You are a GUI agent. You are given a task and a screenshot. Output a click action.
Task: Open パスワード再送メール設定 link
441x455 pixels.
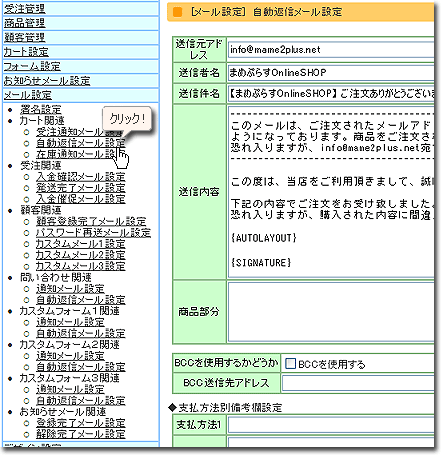pyautogui.click(x=93, y=233)
